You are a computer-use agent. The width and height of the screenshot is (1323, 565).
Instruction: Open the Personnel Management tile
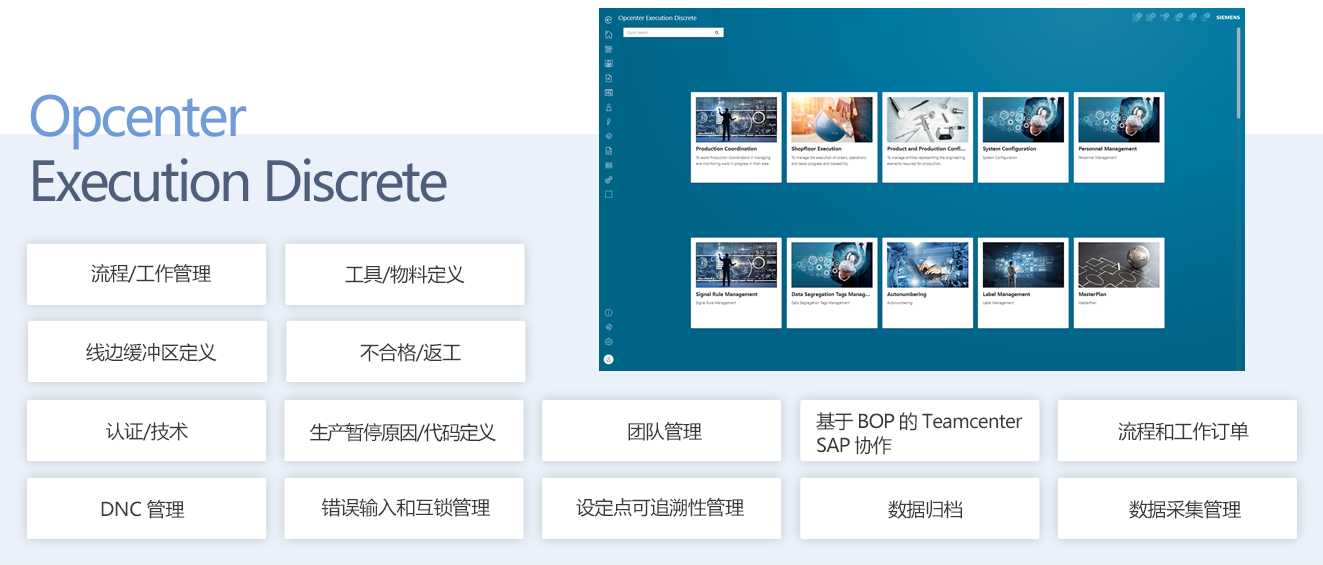(1119, 137)
